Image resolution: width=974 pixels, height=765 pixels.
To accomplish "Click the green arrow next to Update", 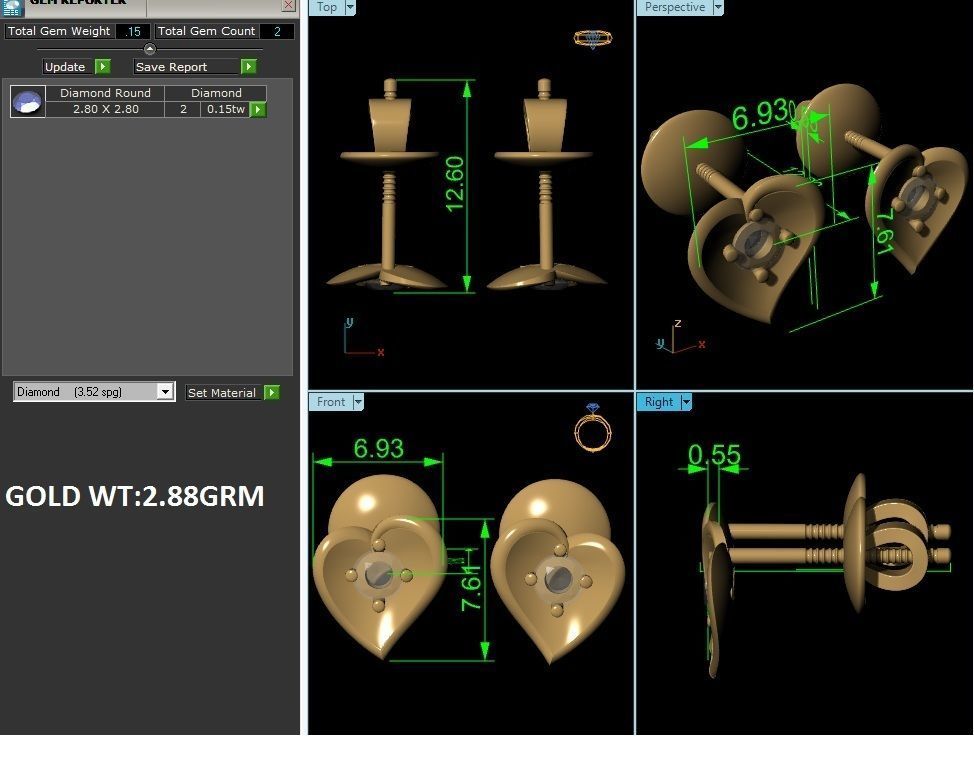I will click(102, 66).
